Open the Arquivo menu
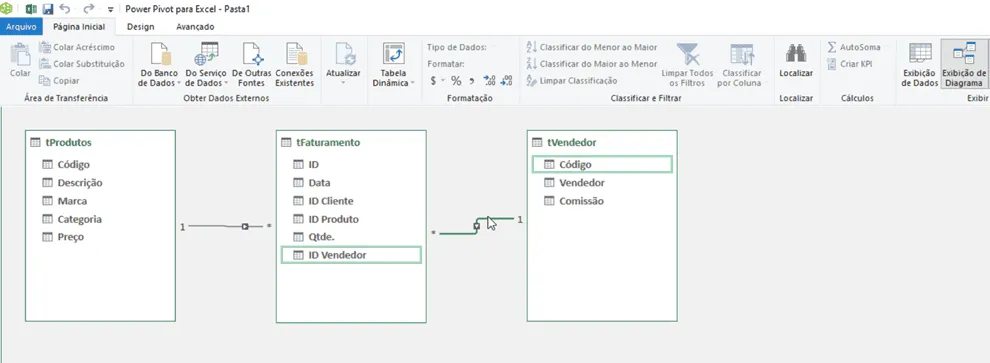 pos(21,27)
